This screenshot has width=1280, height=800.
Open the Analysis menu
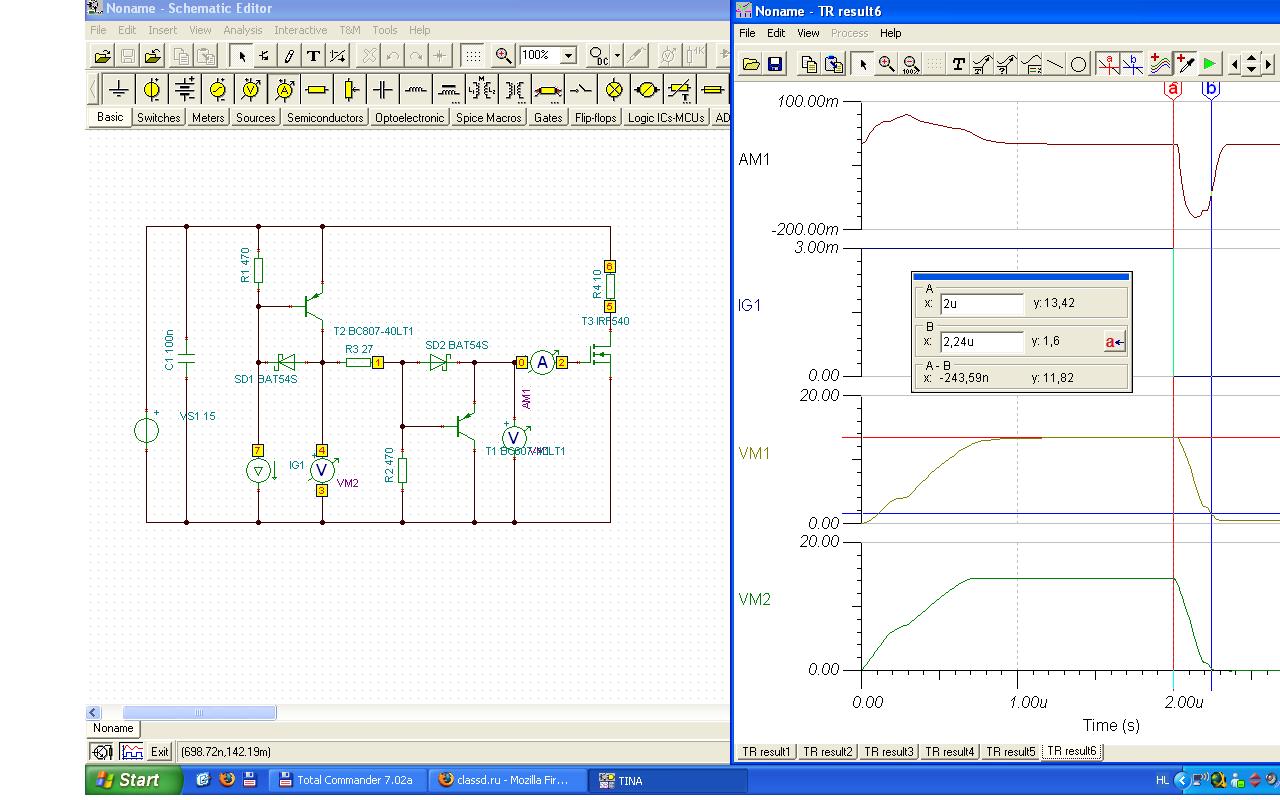point(242,30)
